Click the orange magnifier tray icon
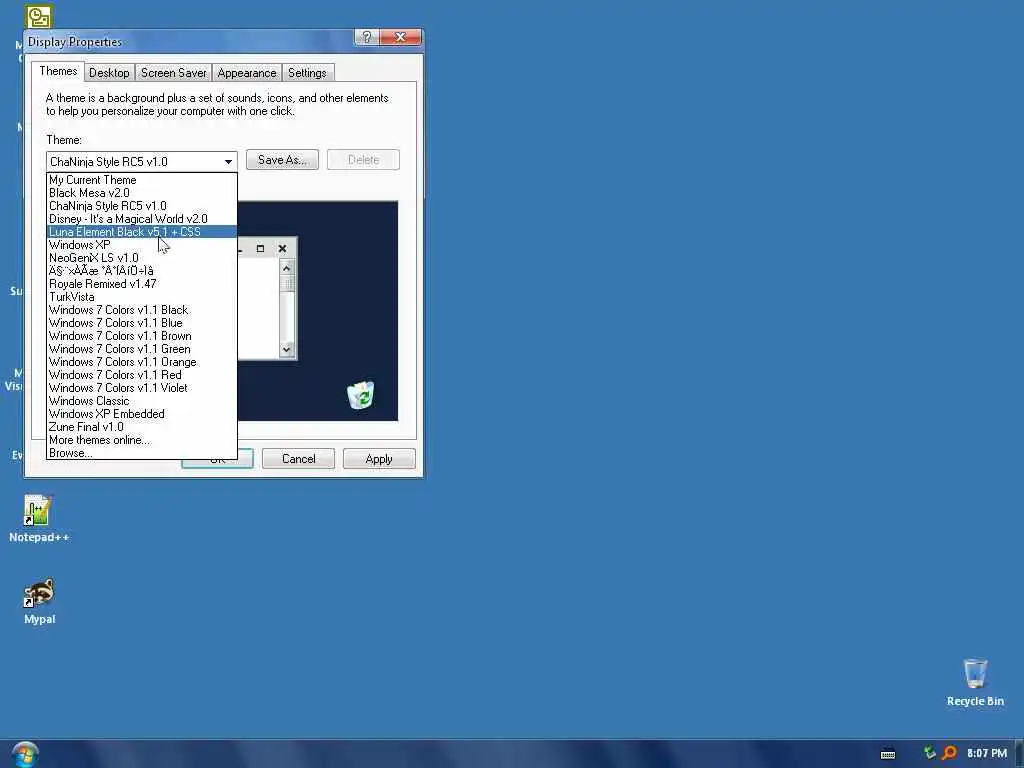1024x768 pixels. [950, 753]
